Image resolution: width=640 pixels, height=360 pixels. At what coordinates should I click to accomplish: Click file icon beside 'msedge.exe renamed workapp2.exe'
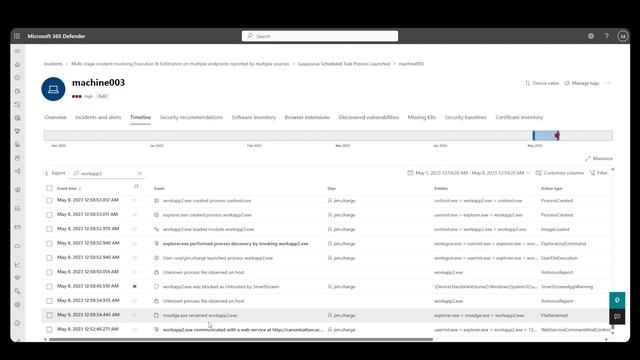156,315
